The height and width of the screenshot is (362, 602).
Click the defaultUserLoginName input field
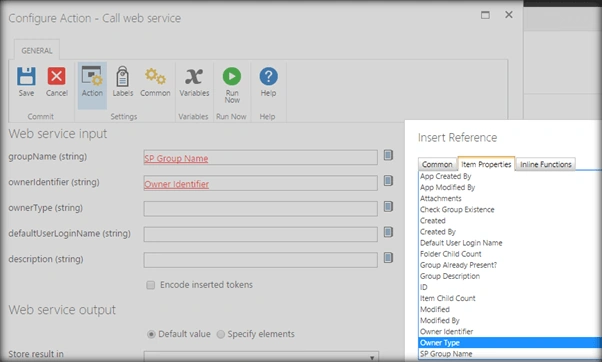260,234
